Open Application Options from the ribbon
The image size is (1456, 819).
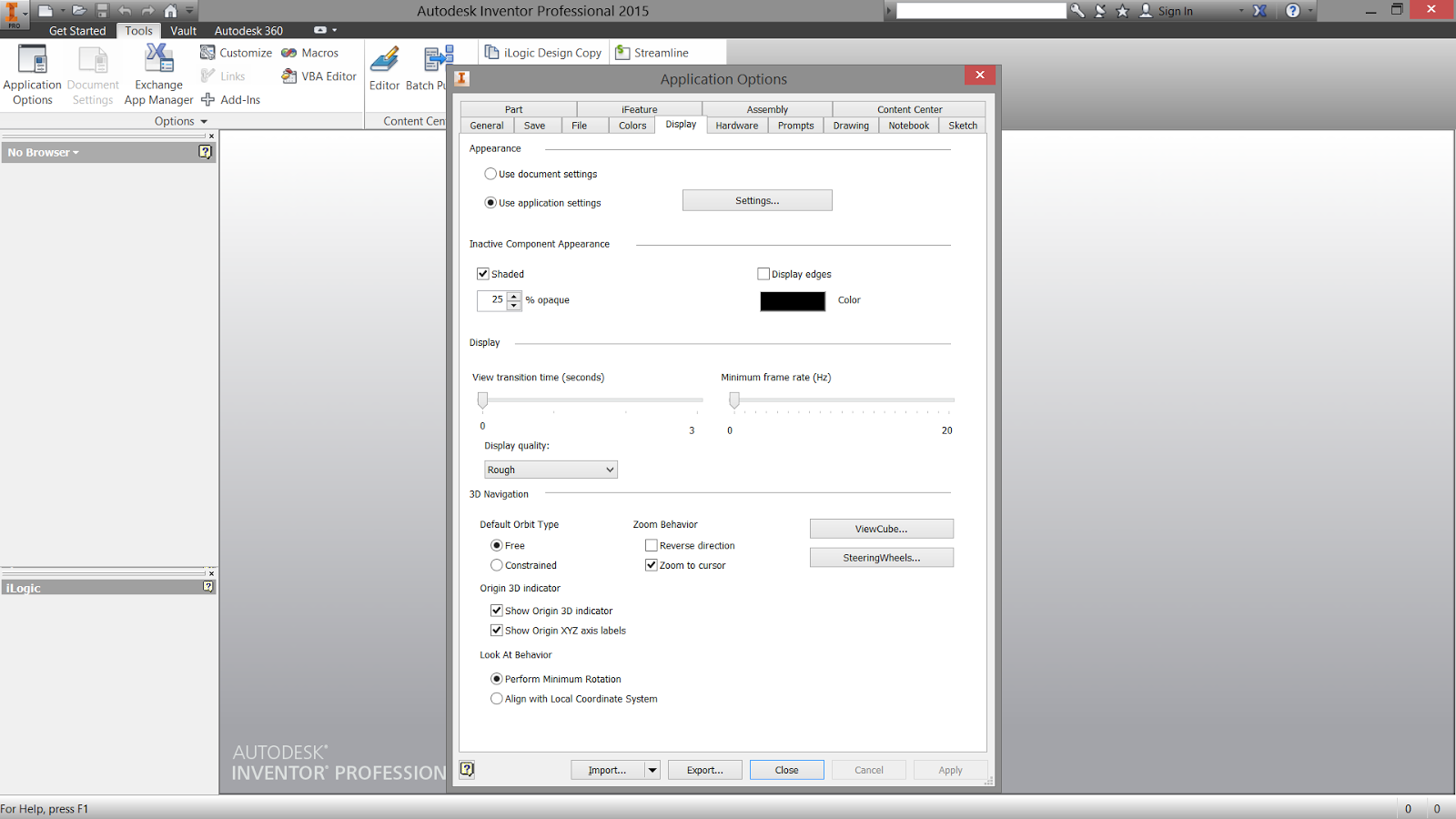point(32,73)
